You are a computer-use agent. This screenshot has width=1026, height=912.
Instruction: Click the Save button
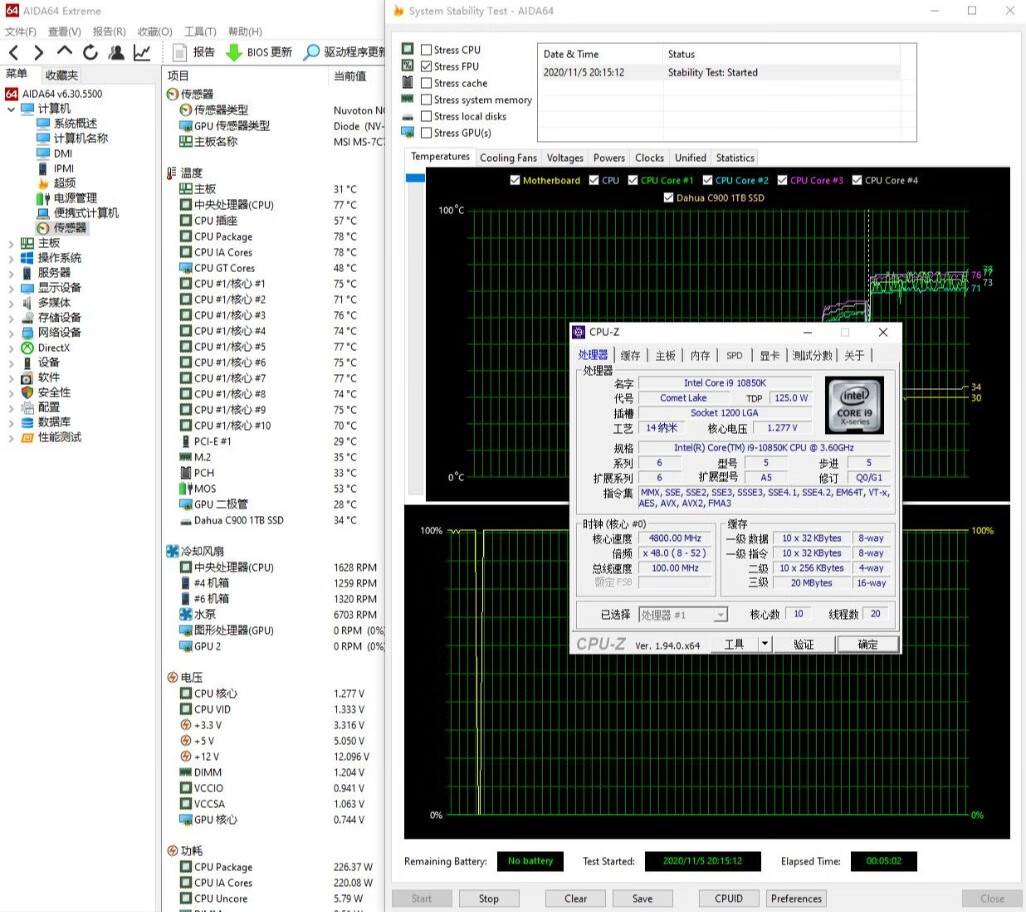click(x=642, y=898)
